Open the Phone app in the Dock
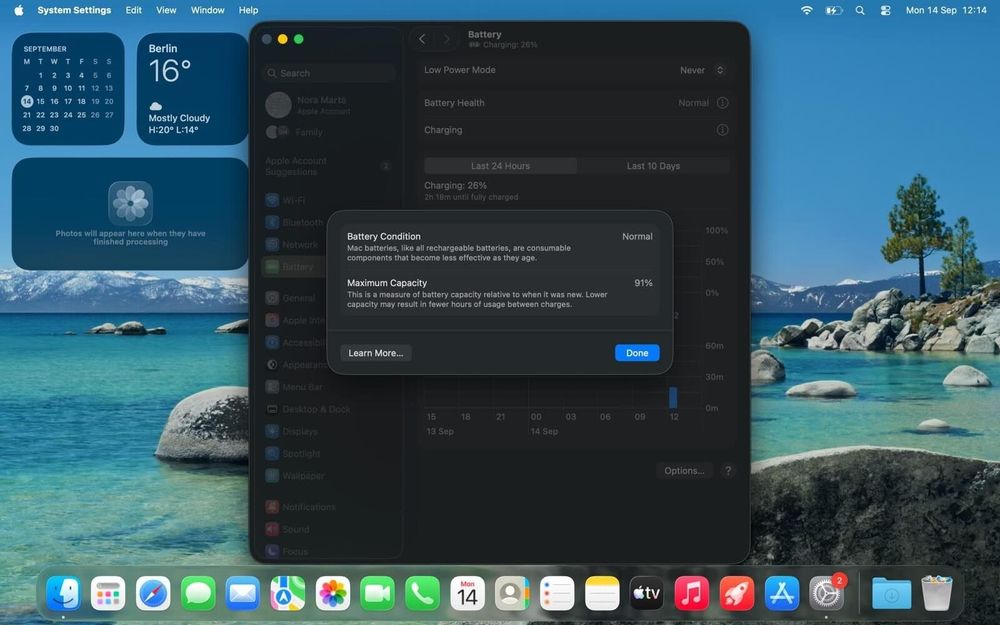This screenshot has width=1000, height=625. pyautogui.click(x=422, y=593)
